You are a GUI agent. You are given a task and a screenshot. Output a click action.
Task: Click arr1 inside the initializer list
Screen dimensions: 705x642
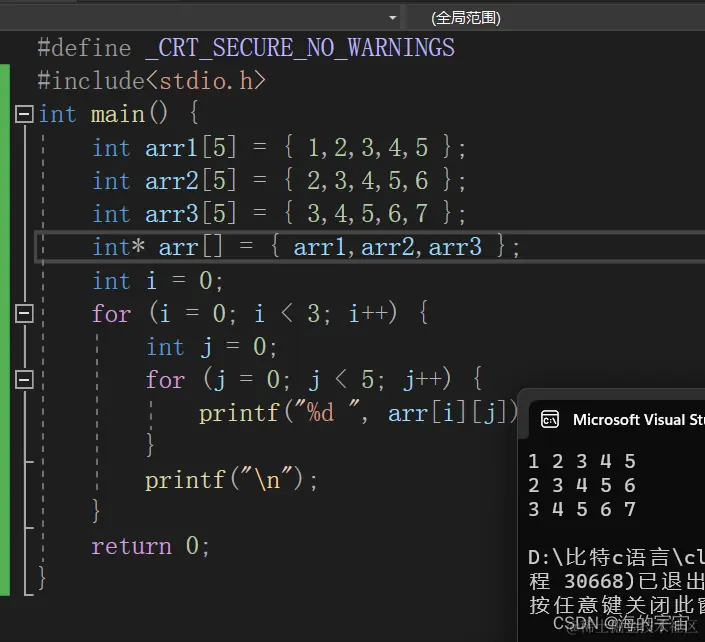(x=320, y=247)
